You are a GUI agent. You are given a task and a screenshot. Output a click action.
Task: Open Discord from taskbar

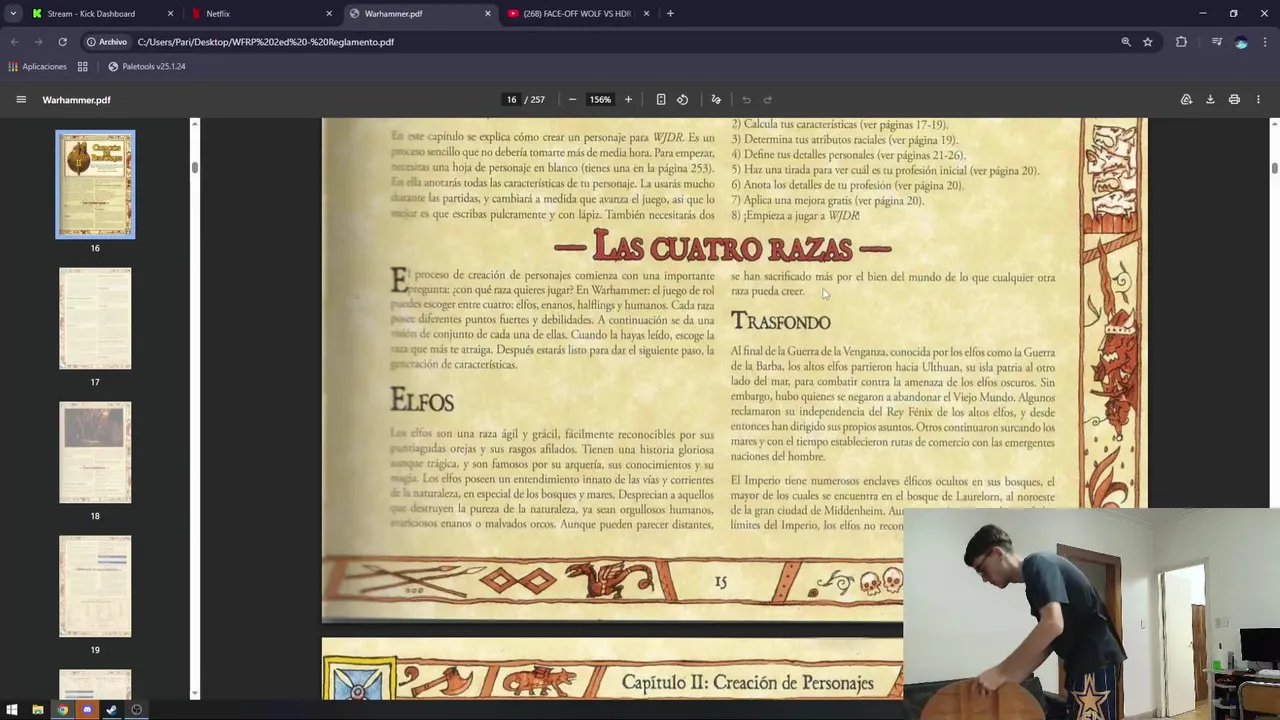coord(87,710)
